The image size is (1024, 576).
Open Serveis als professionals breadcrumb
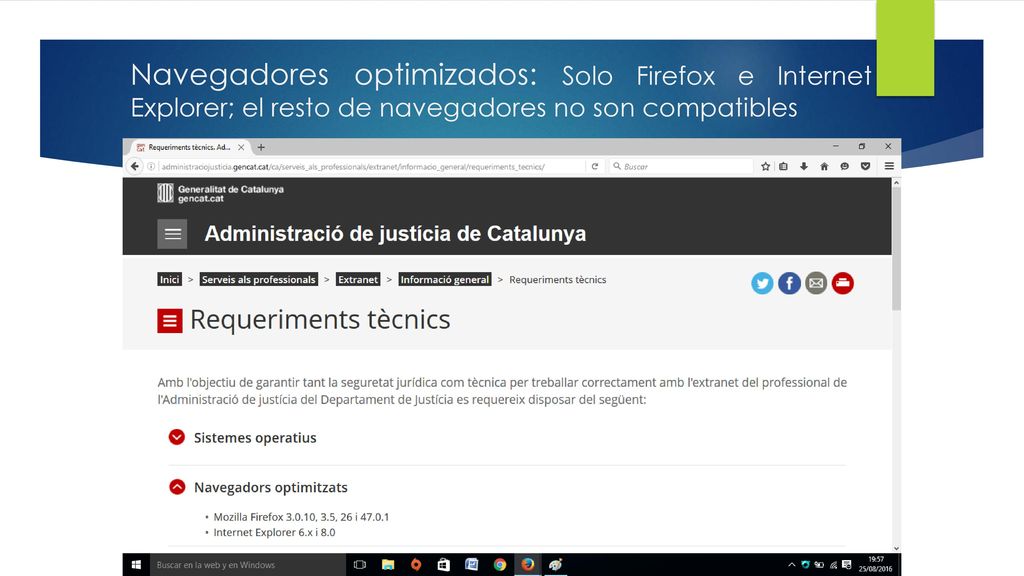coord(259,280)
